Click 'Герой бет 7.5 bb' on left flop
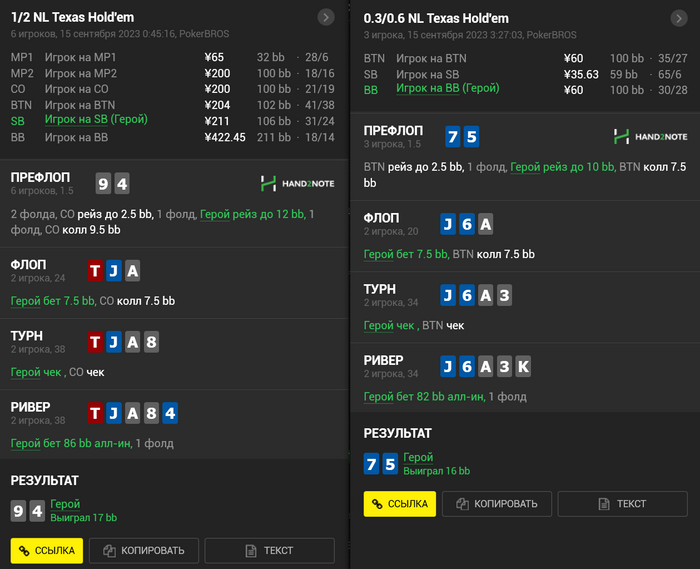The height and width of the screenshot is (569, 700). pyautogui.click(x=53, y=301)
